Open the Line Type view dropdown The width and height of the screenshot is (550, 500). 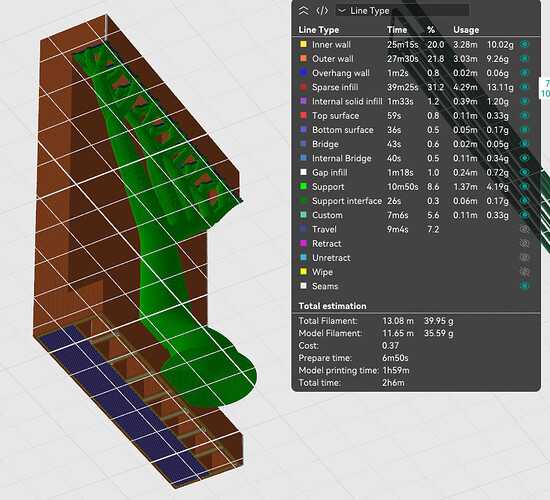402,11
